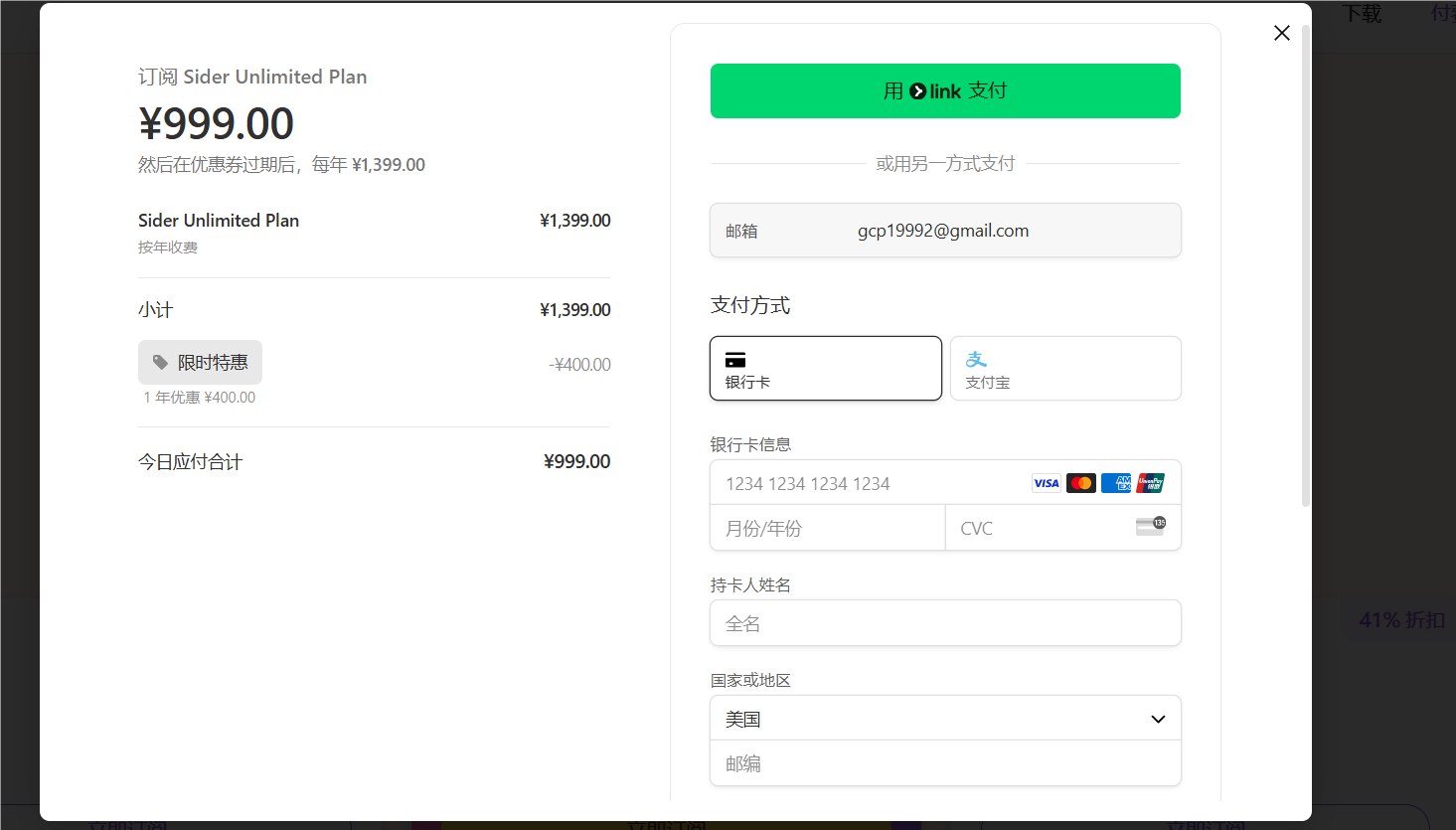
Task: Pay with Link green button
Action: tap(945, 90)
